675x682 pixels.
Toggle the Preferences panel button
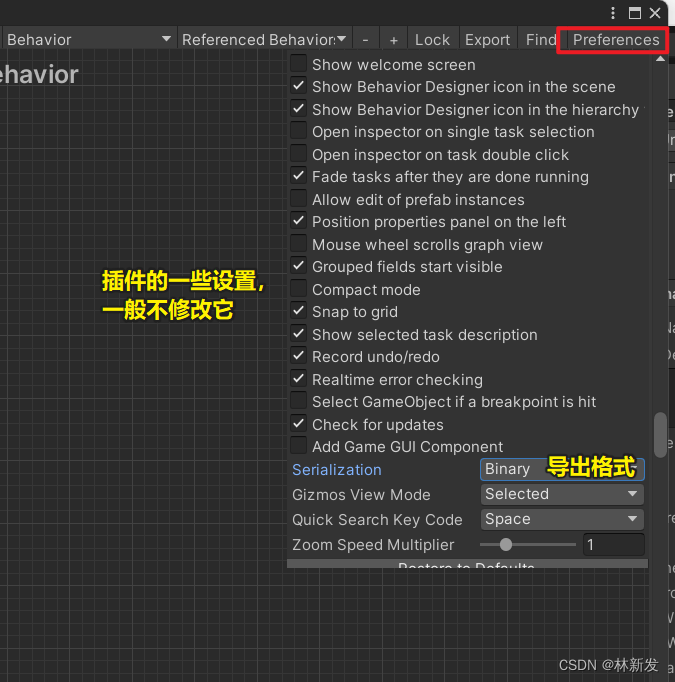pos(616,40)
